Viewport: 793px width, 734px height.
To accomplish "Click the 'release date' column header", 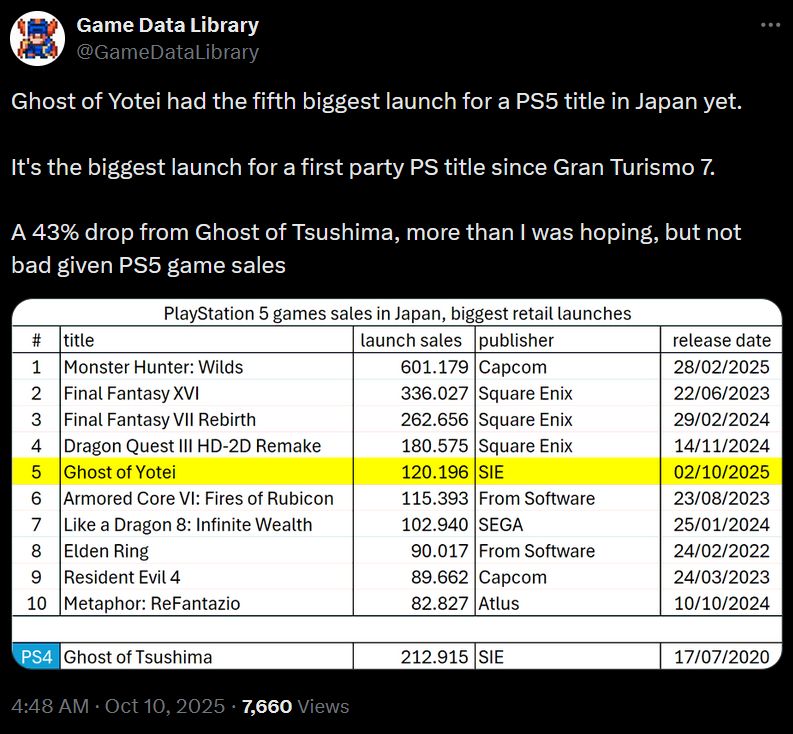I will pyautogui.click(x=722, y=340).
